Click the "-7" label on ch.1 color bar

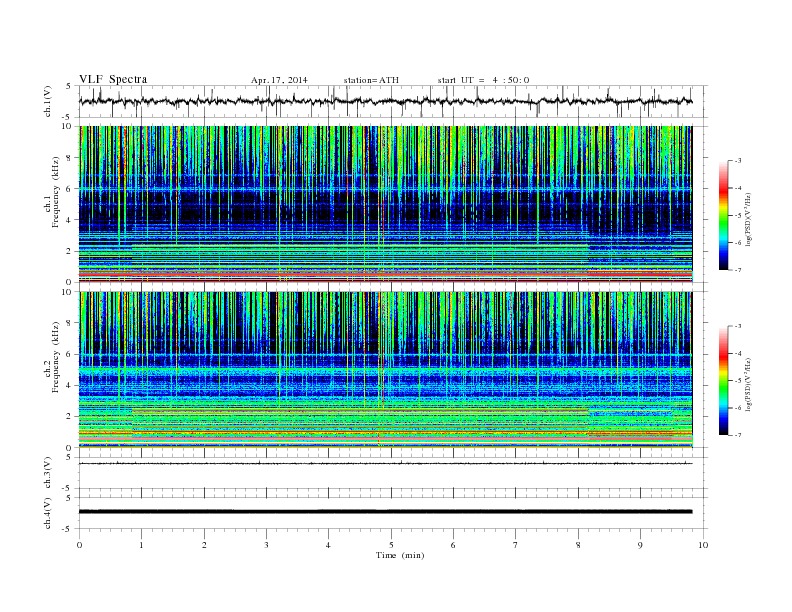tap(737, 270)
